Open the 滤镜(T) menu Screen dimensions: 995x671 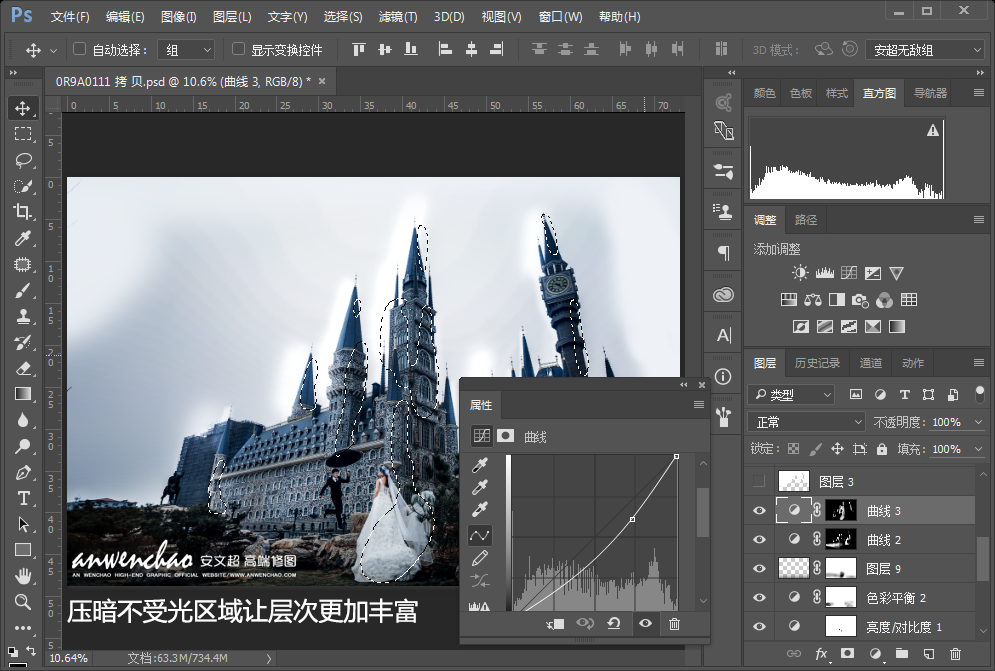tap(398, 17)
